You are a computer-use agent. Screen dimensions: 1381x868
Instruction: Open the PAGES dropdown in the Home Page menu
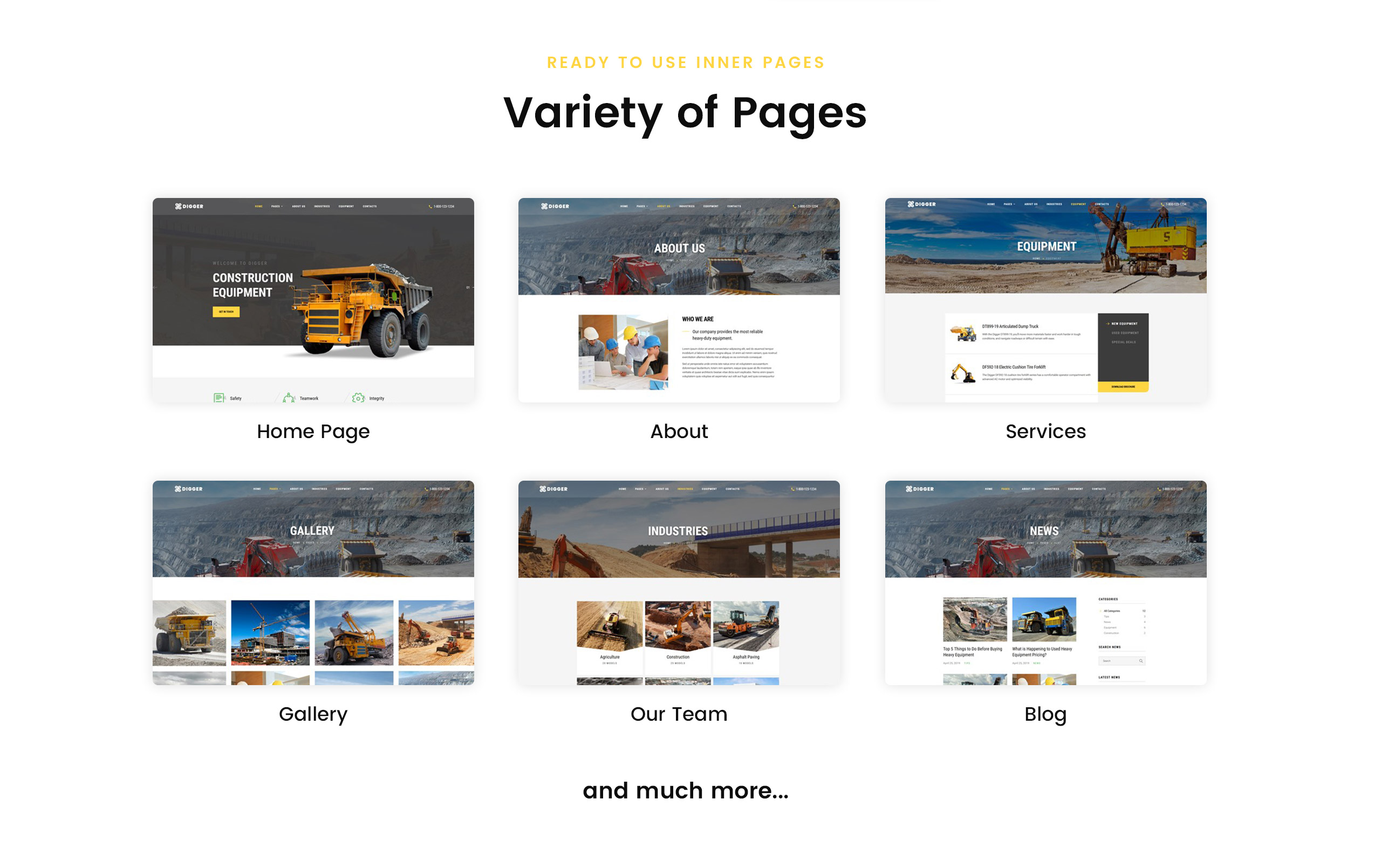(x=277, y=207)
